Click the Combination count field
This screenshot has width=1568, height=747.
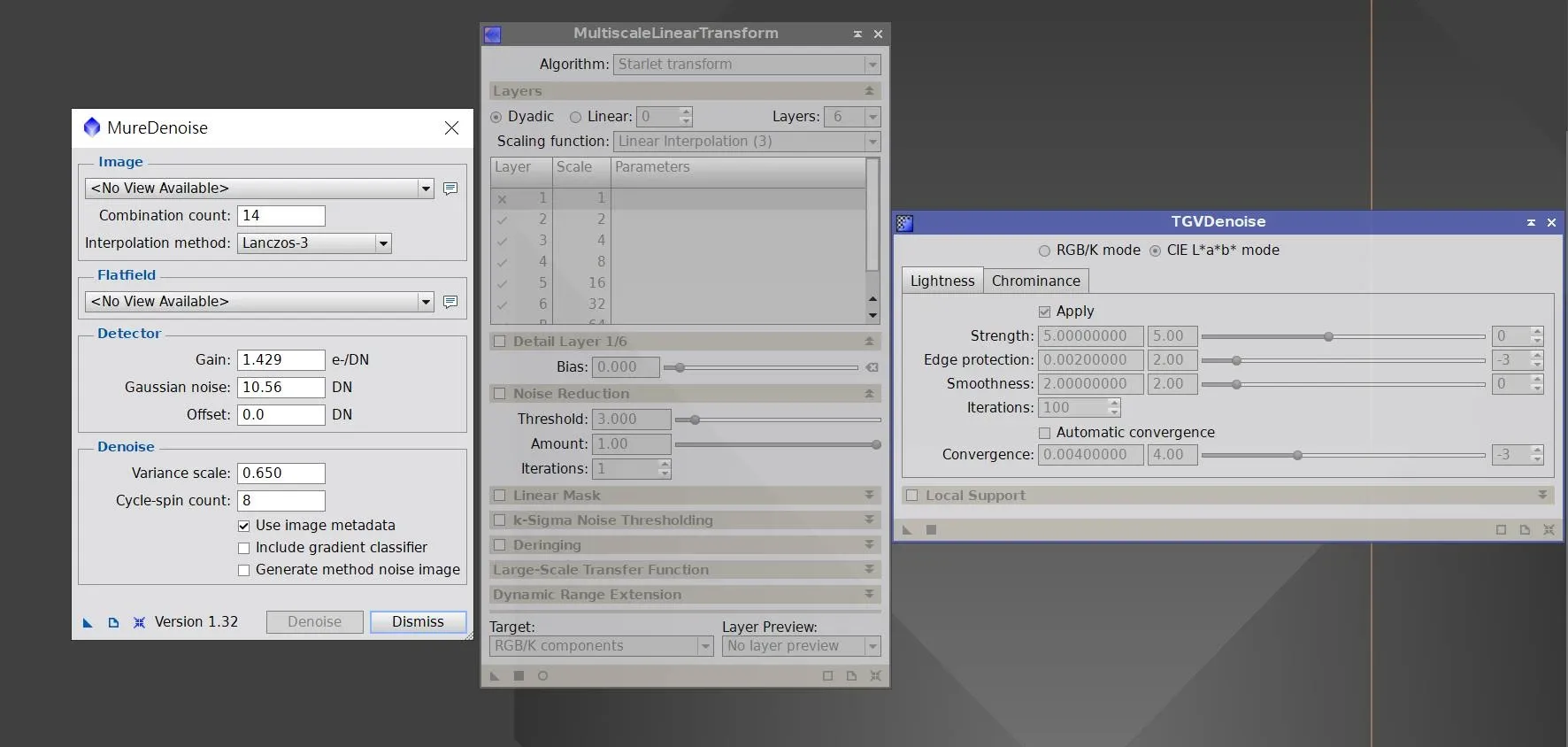click(x=281, y=216)
